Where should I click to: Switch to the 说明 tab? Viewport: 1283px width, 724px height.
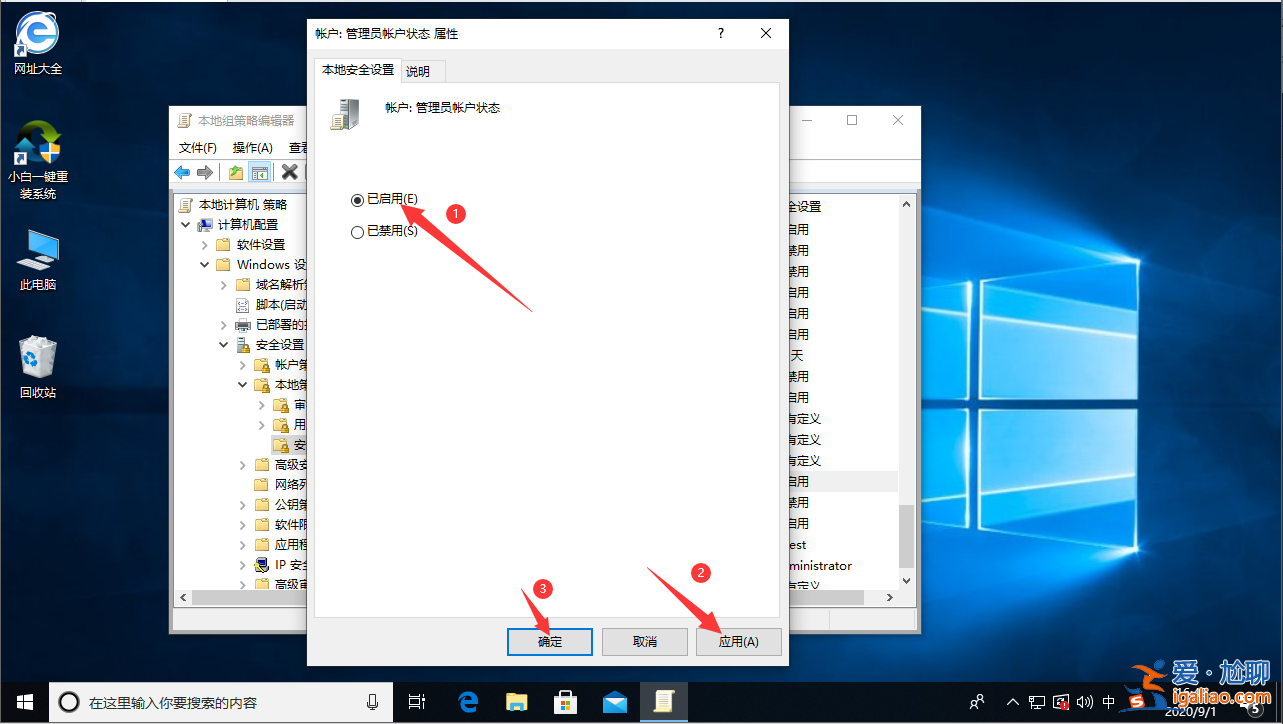click(421, 70)
